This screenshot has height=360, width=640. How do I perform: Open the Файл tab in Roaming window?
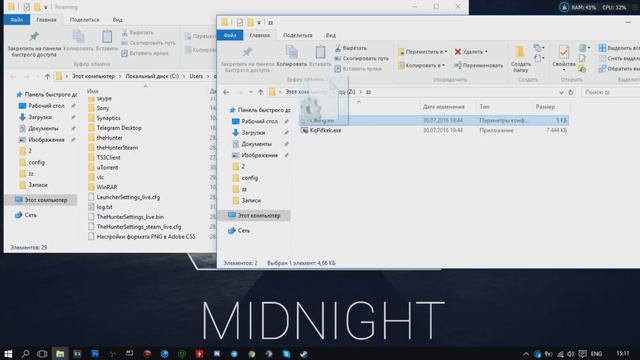17,20
